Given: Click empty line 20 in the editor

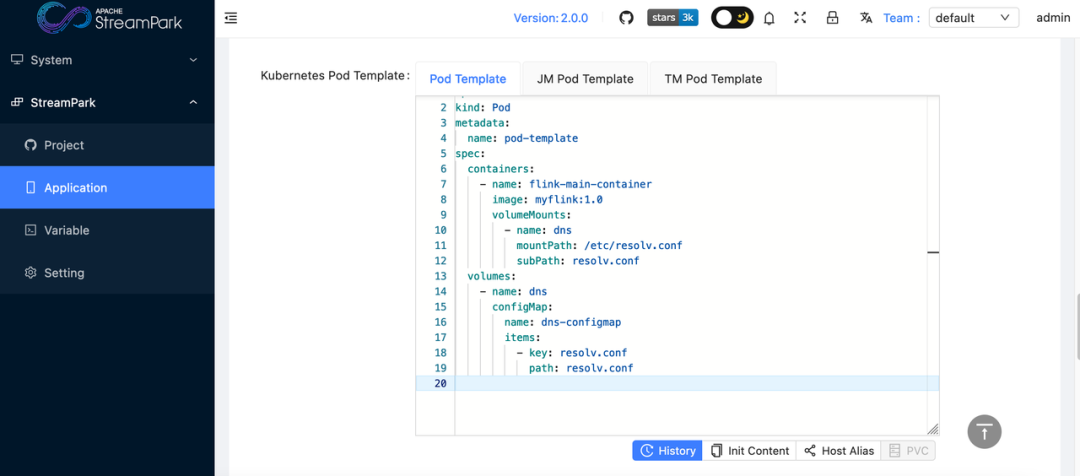Looking at the screenshot, I should (690, 384).
